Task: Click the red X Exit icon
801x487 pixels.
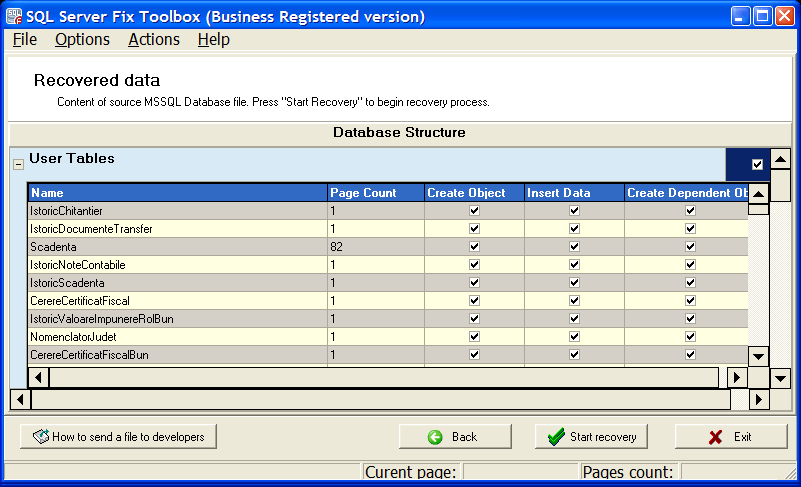Action: (716, 437)
